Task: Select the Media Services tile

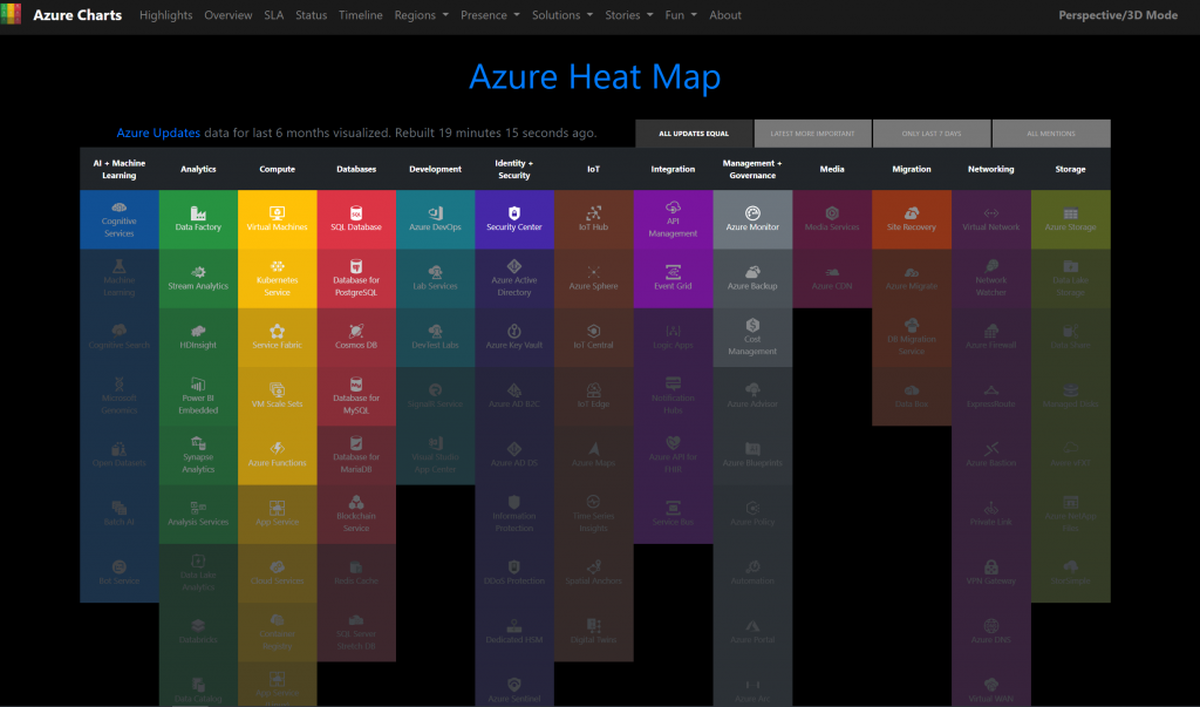Action: click(x=832, y=220)
